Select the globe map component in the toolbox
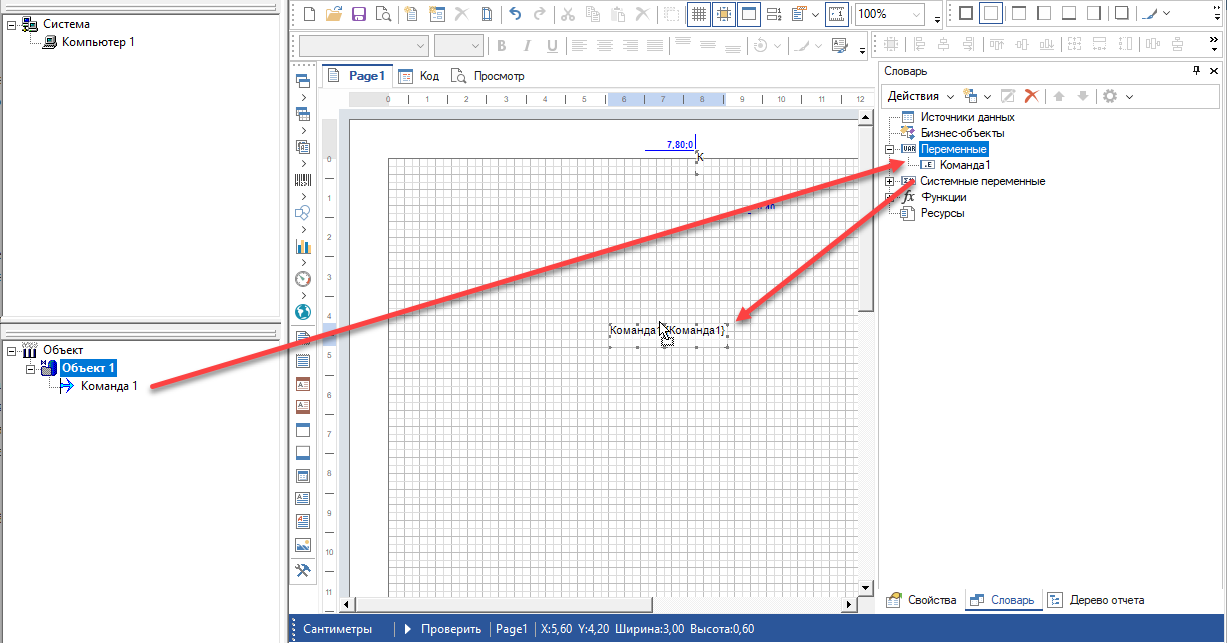Screen dimensions: 1227x643 pos(303,311)
